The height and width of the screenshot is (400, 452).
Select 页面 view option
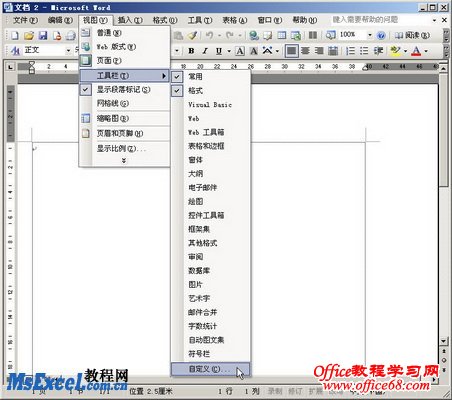pyautogui.click(x=124, y=61)
